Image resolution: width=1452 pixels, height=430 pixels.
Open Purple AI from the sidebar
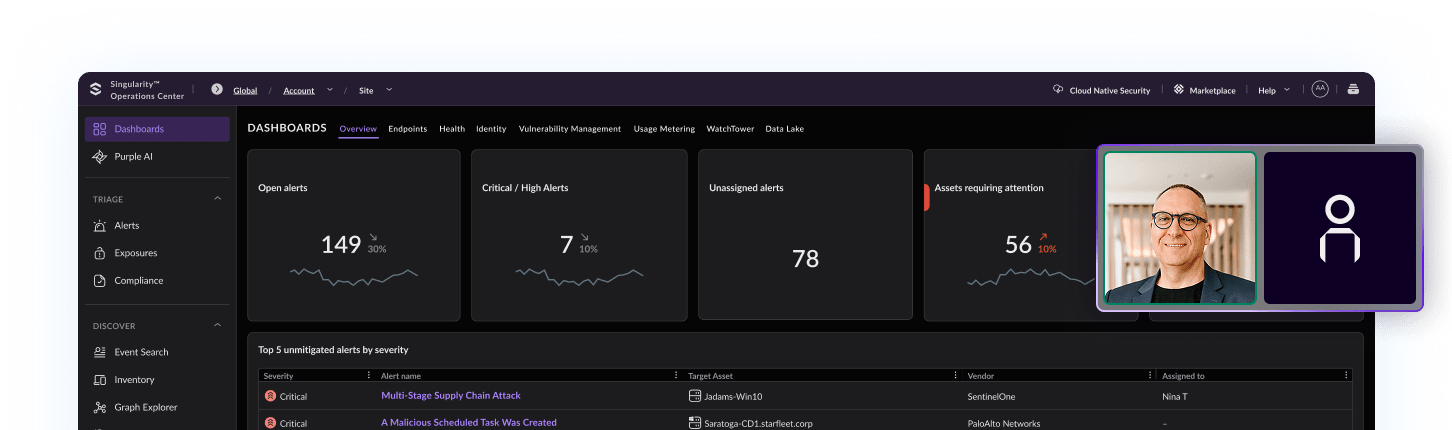pyautogui.click(x=133, y=157)
